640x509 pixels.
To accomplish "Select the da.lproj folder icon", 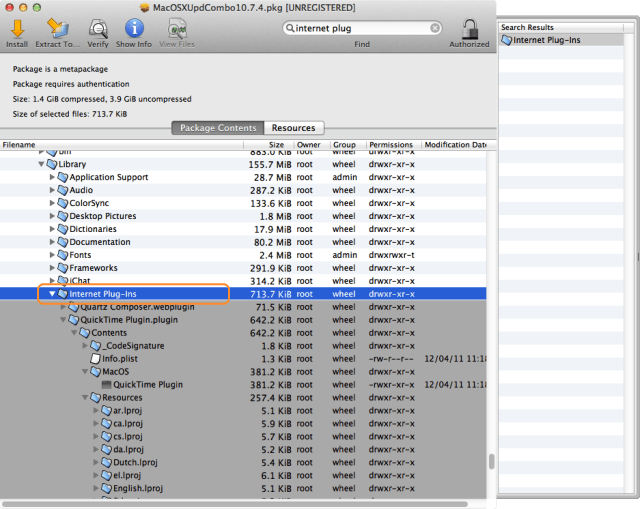I will pos(106,449).
